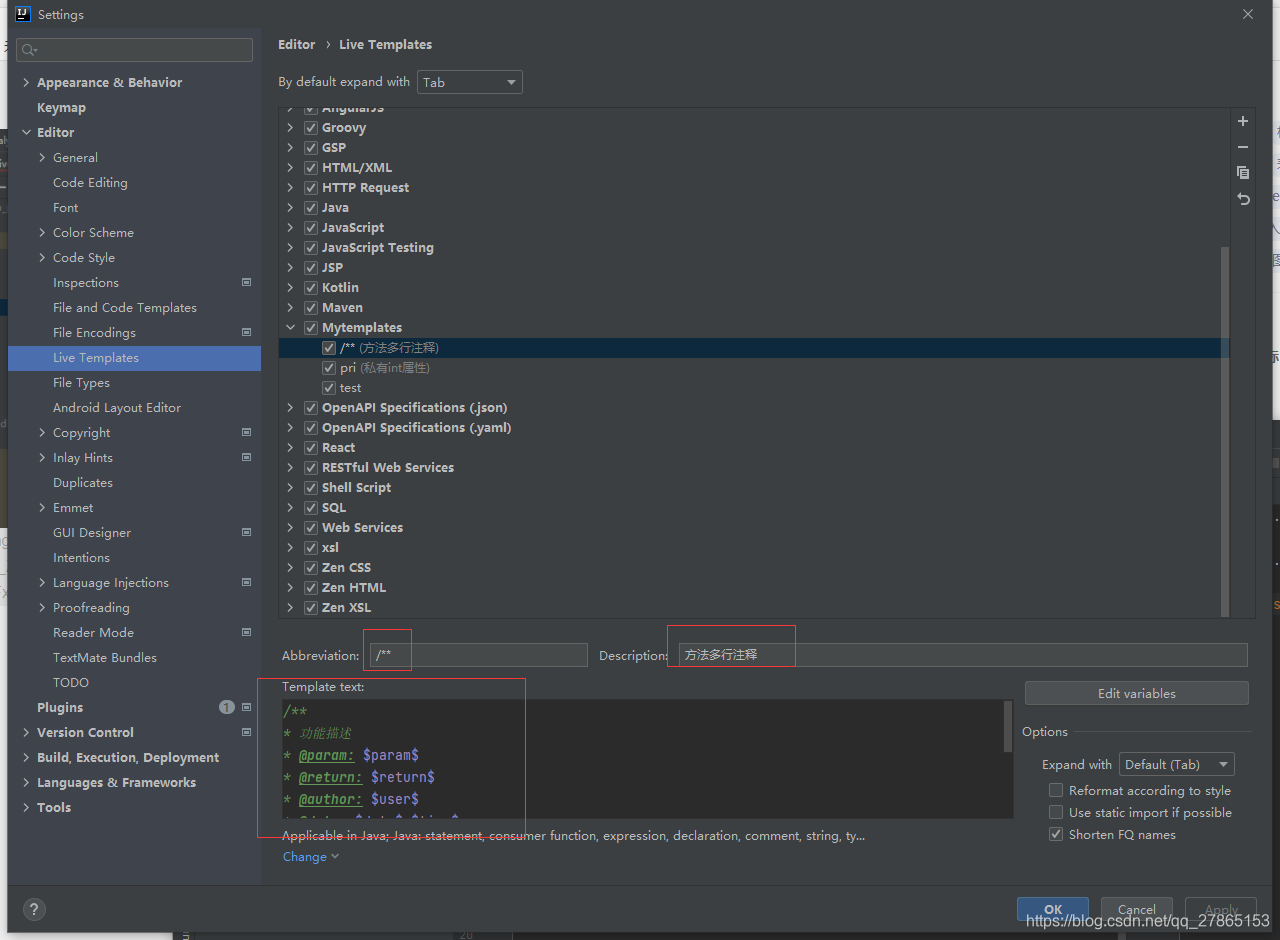Expand the Version Control settings section
The height and width of the screenshot is (940, 1280).
26,732
